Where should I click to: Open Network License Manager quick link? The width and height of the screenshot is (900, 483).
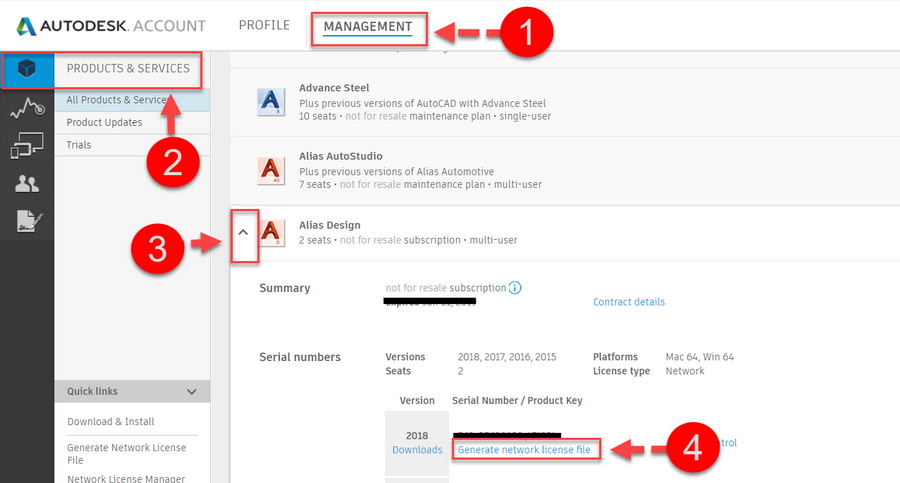(126, 478)
